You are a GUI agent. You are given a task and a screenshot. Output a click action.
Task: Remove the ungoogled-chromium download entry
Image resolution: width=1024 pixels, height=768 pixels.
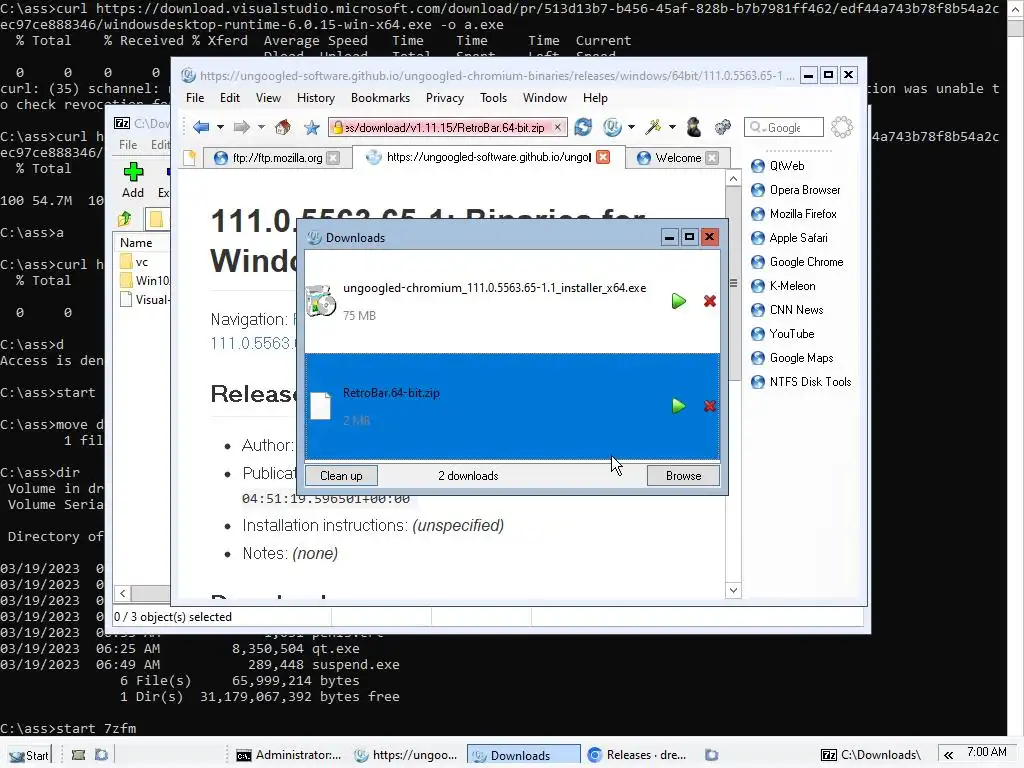[710, 301]
